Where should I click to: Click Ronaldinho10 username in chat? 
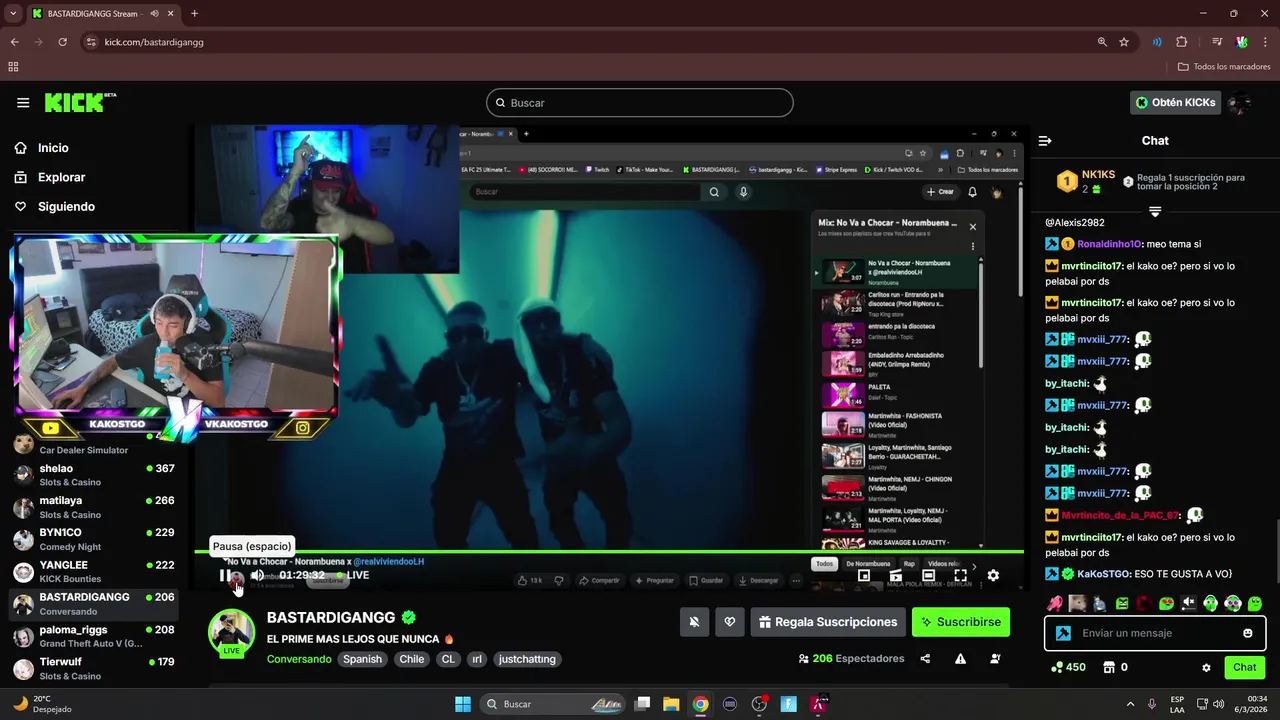click(x=1109, y=244)
